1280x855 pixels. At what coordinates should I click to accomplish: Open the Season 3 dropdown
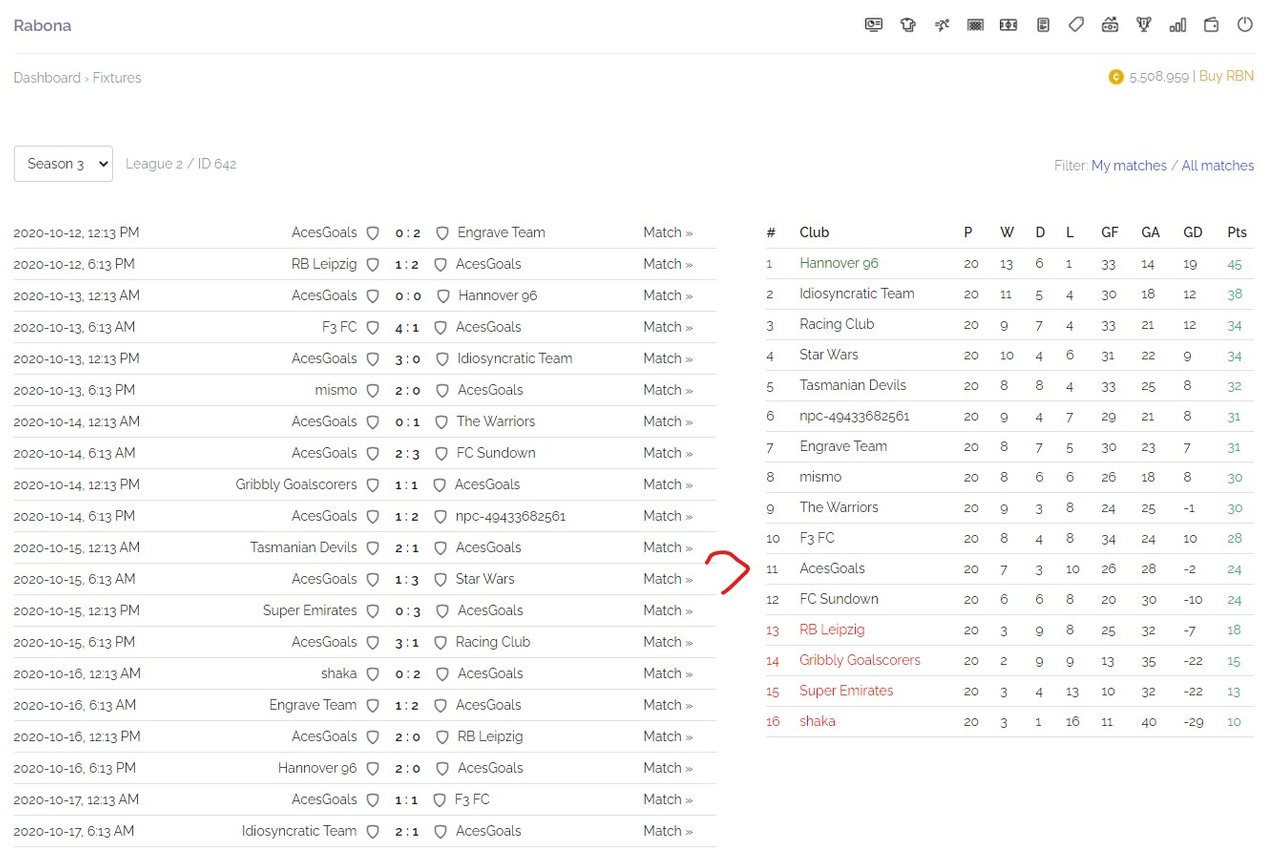63,164
